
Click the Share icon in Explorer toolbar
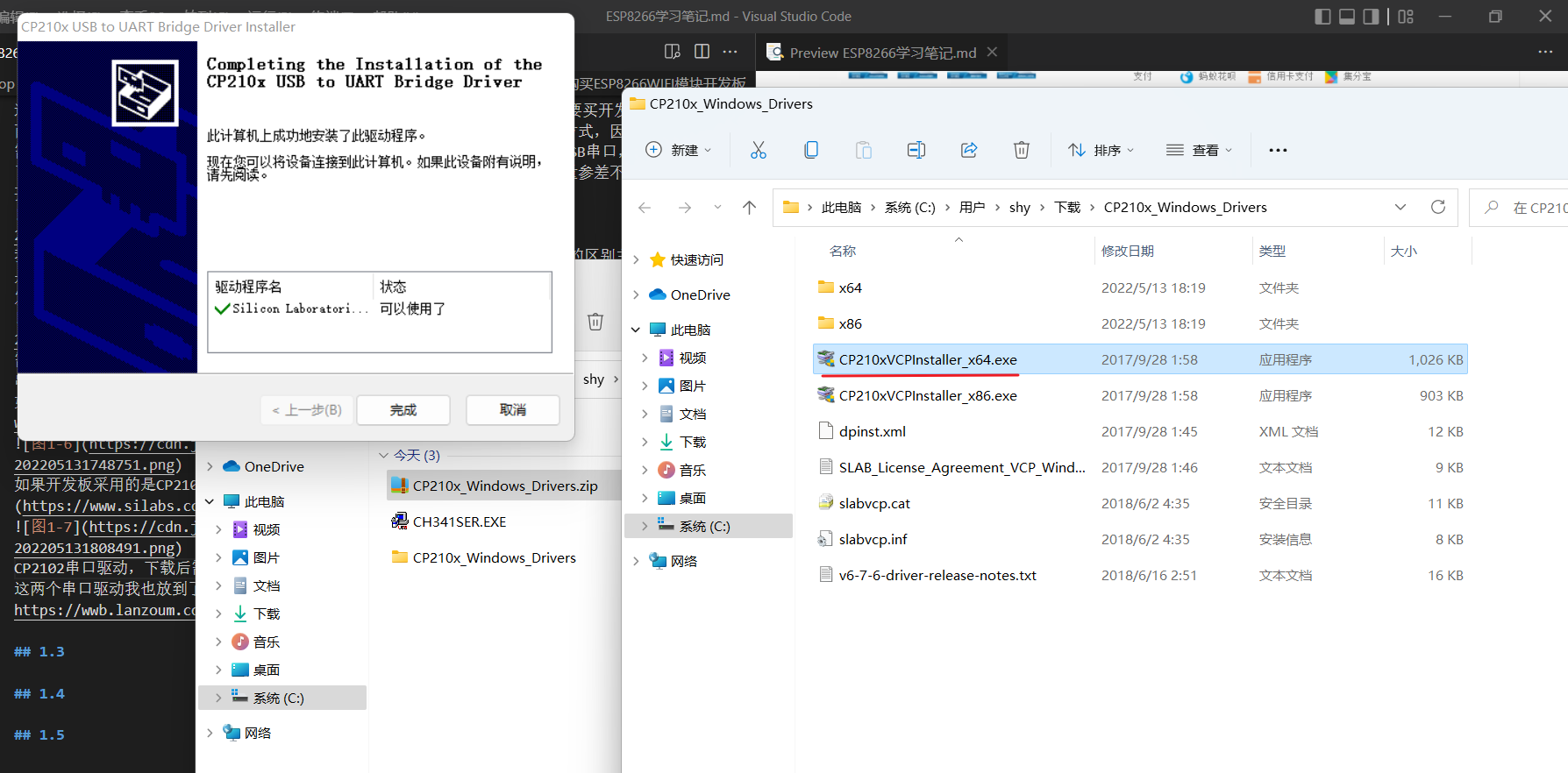pos(969,150)
